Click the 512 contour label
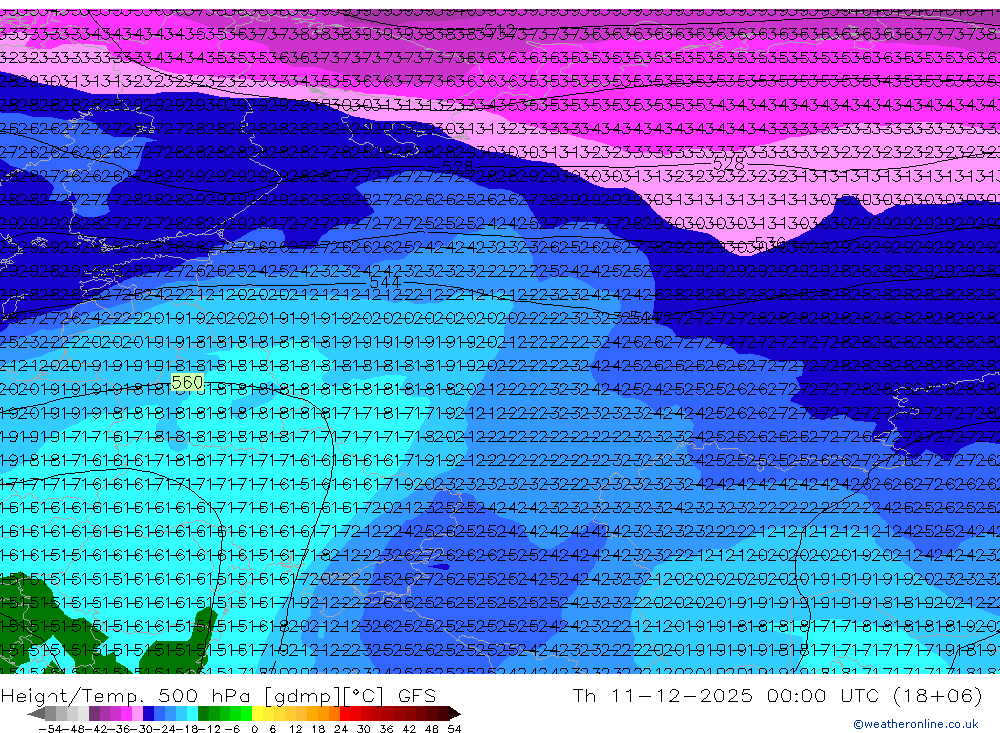The width and height of the screenshot is (1000, 733). tap(499, 29)
